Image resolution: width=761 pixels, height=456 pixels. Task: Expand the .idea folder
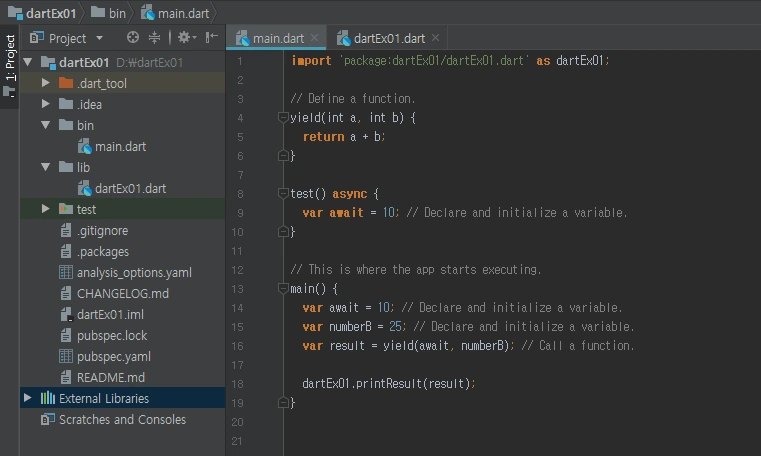[46, 104]
